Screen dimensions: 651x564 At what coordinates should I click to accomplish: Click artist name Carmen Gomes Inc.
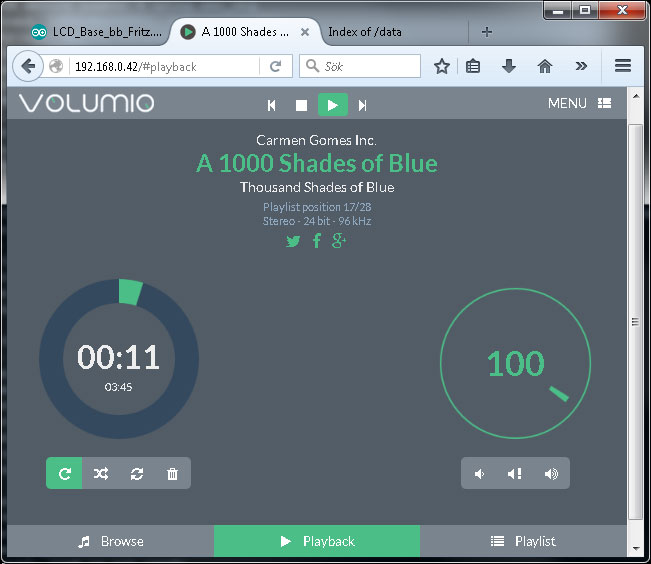[316, 140]
